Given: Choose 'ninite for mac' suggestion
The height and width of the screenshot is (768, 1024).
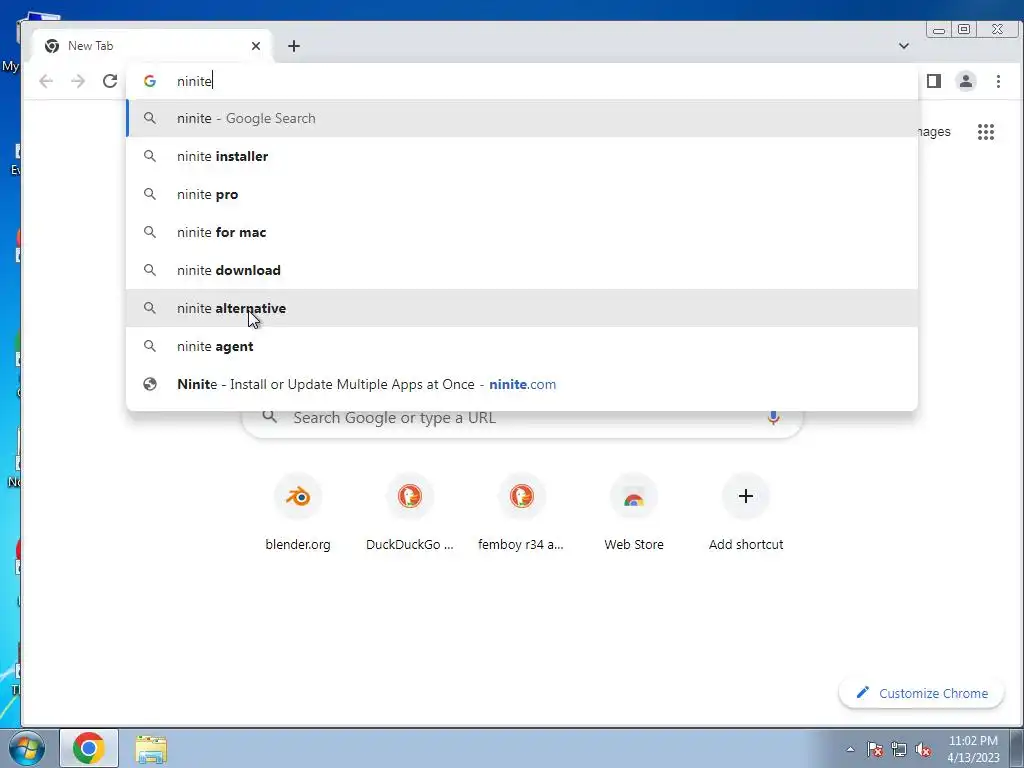Looking at the screenshot, I should click(x=522, y=232).
